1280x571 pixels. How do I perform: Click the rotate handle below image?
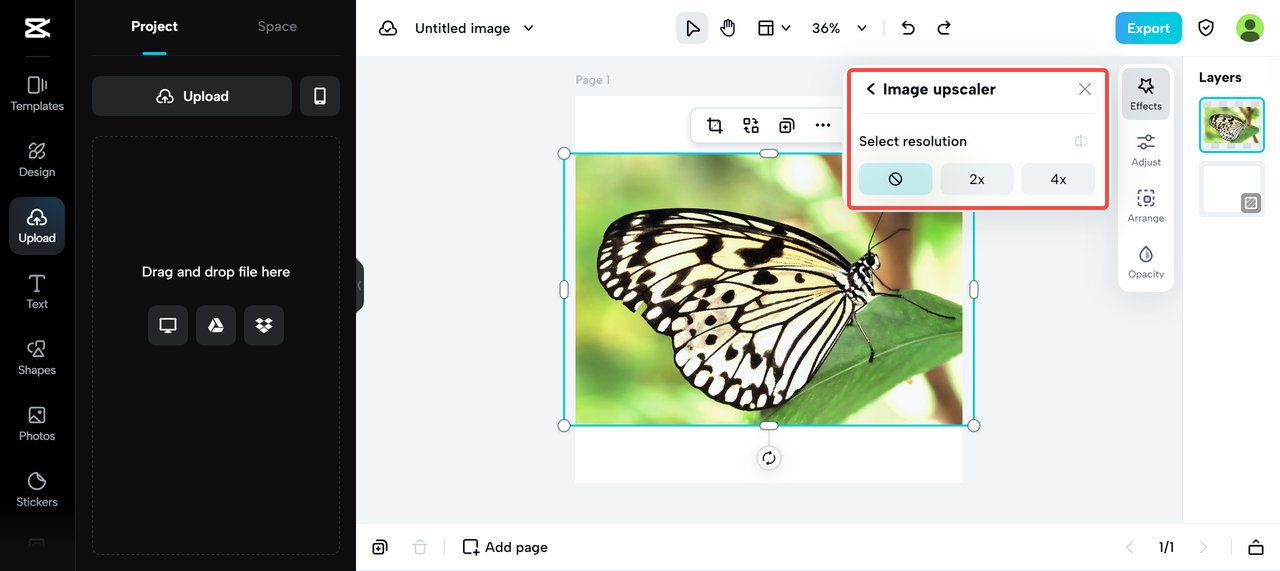tap(768, 458)
